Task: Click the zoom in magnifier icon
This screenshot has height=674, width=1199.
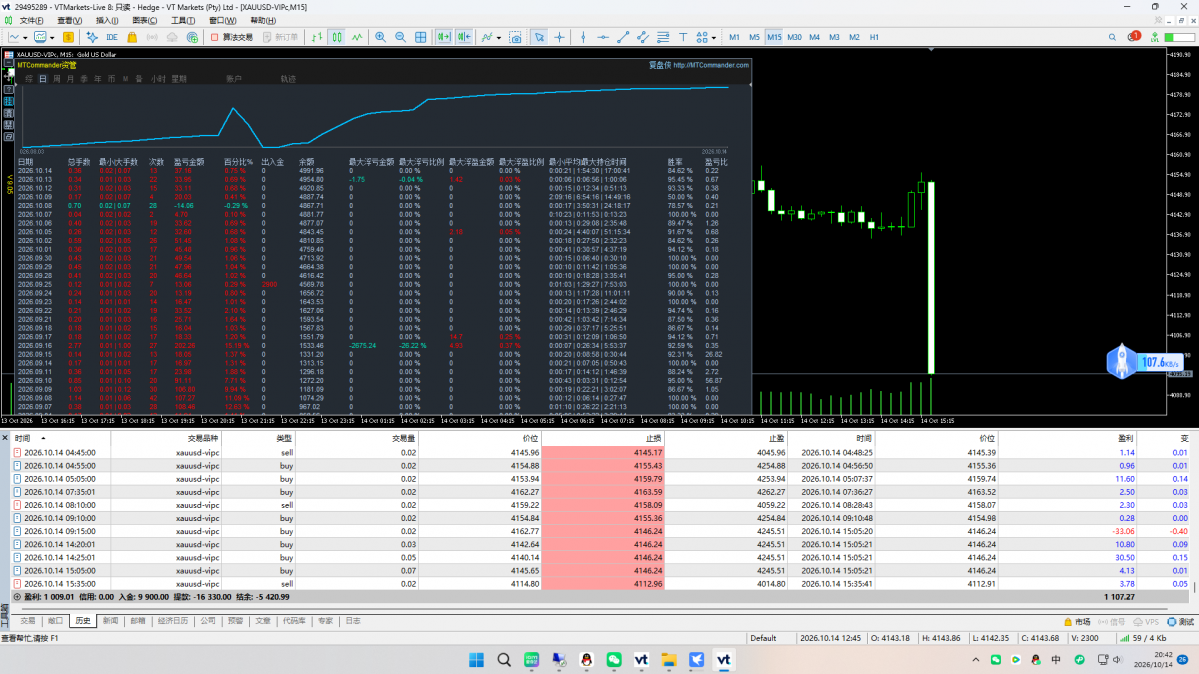Action: (x=380, y=37)
